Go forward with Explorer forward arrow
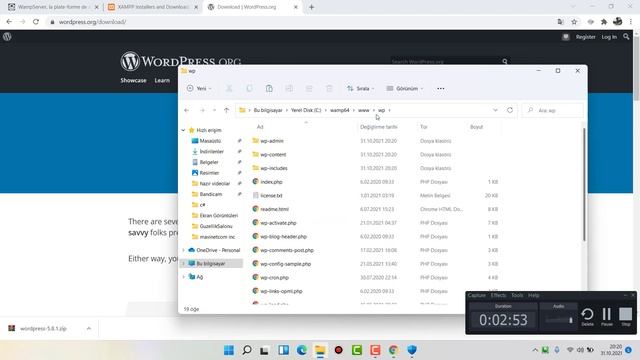640x360 pixels. (x=202, y=110)
